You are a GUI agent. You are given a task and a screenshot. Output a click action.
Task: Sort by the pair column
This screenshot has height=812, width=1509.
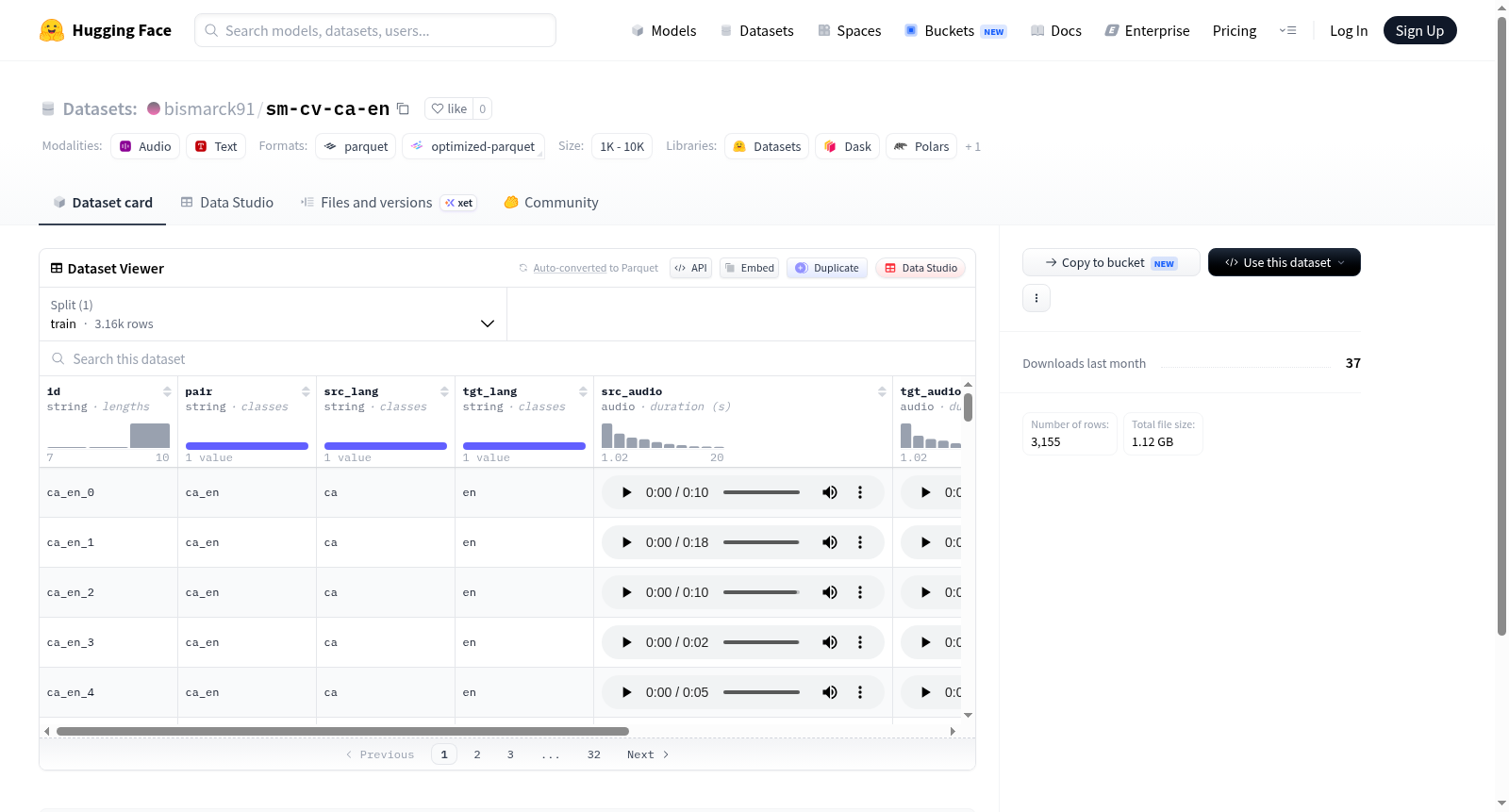click(306, 391)
